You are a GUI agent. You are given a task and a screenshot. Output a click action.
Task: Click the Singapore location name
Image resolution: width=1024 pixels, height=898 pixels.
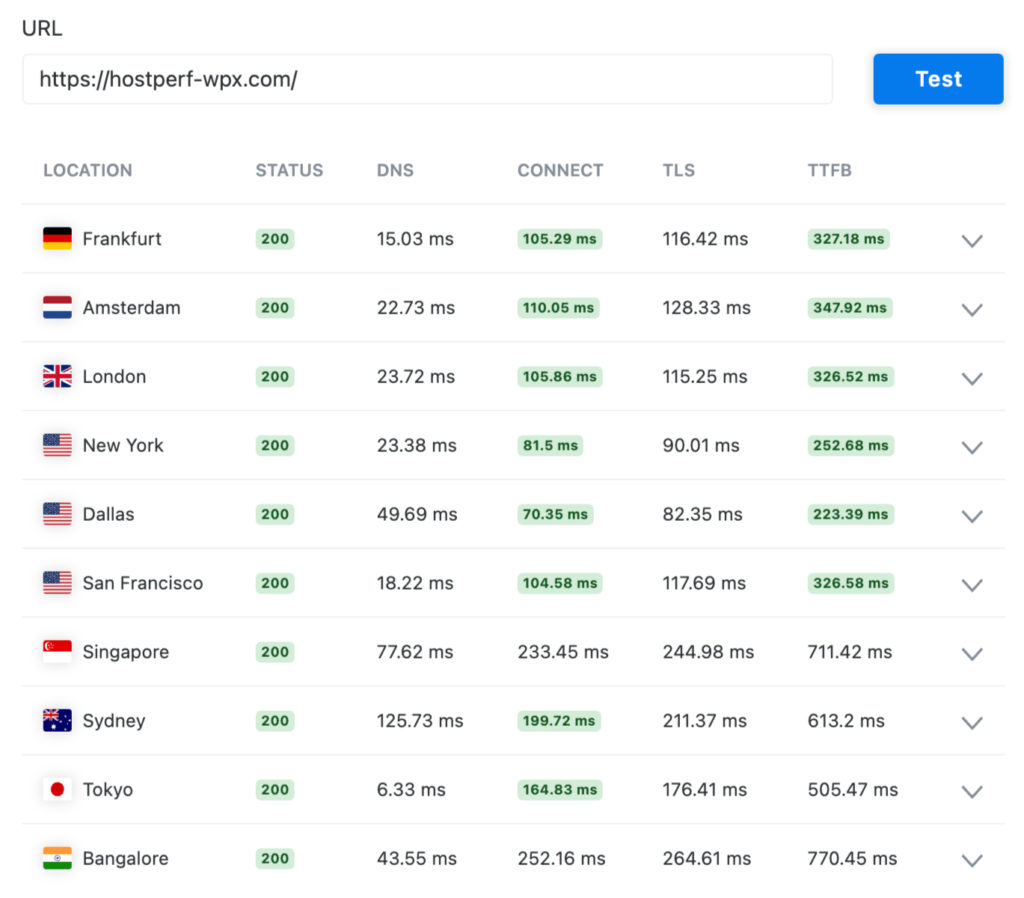[x=126, y=652]
